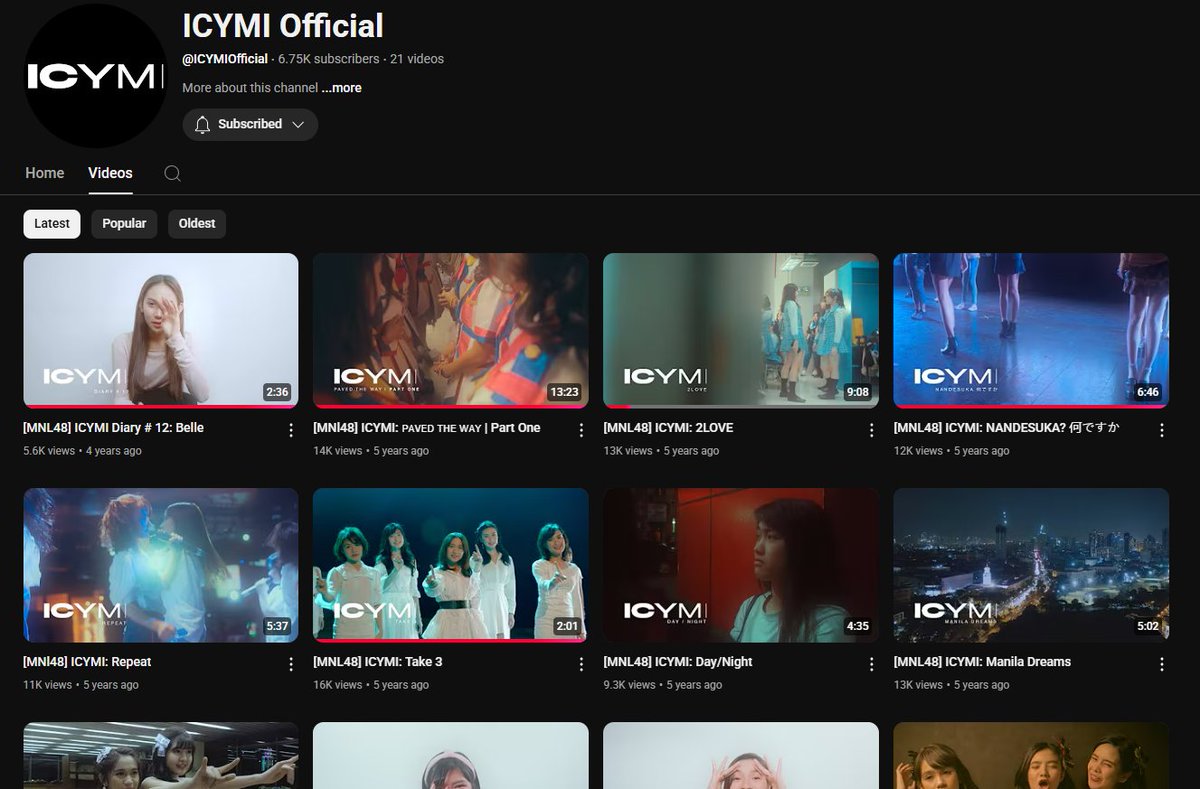Open title link ICYMI: NANDESUKA?
The width and height of the screenshot is (1200, 789).
tap(1006, 428)
